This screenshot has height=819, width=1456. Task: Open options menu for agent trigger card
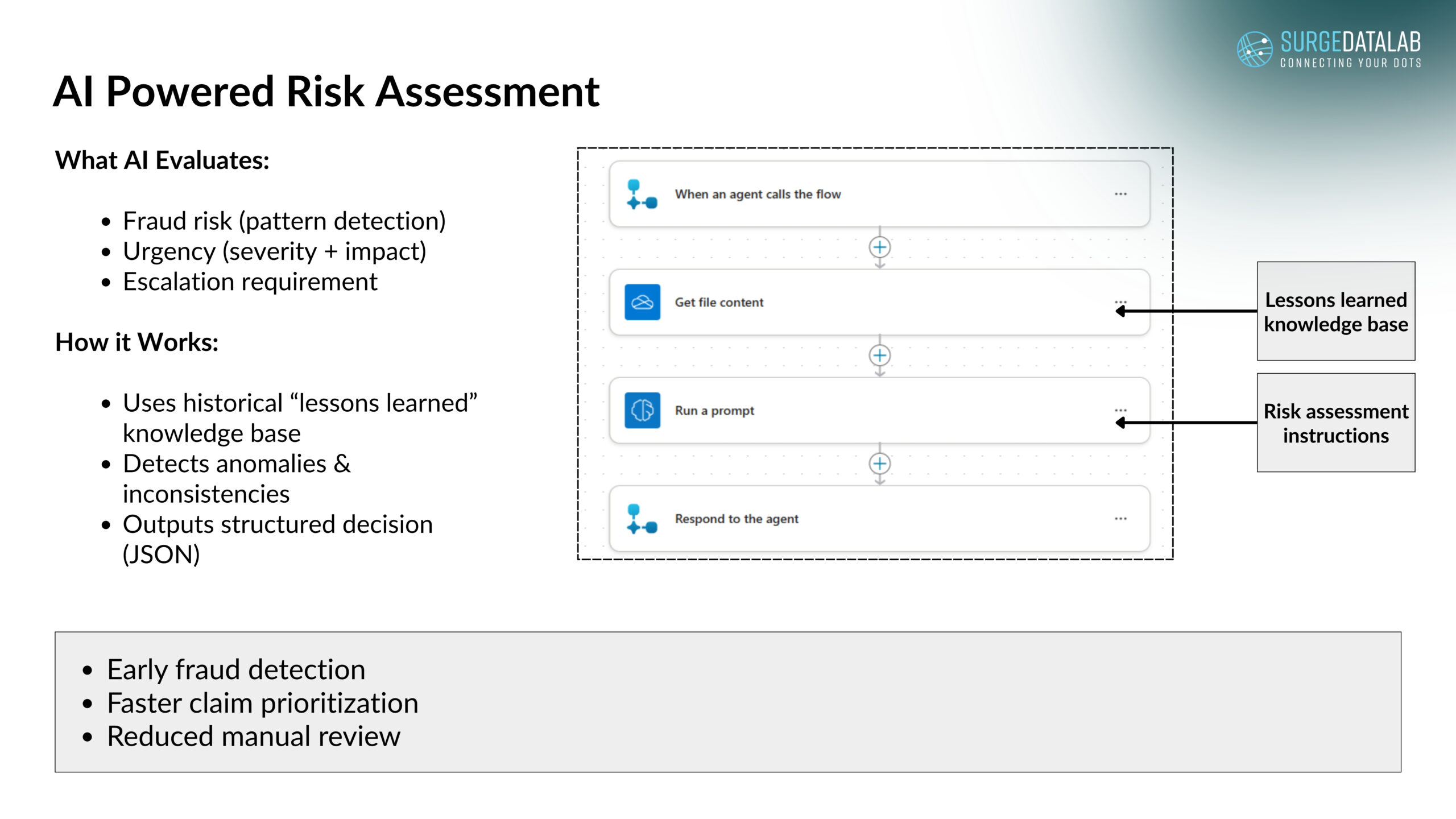1120,195
